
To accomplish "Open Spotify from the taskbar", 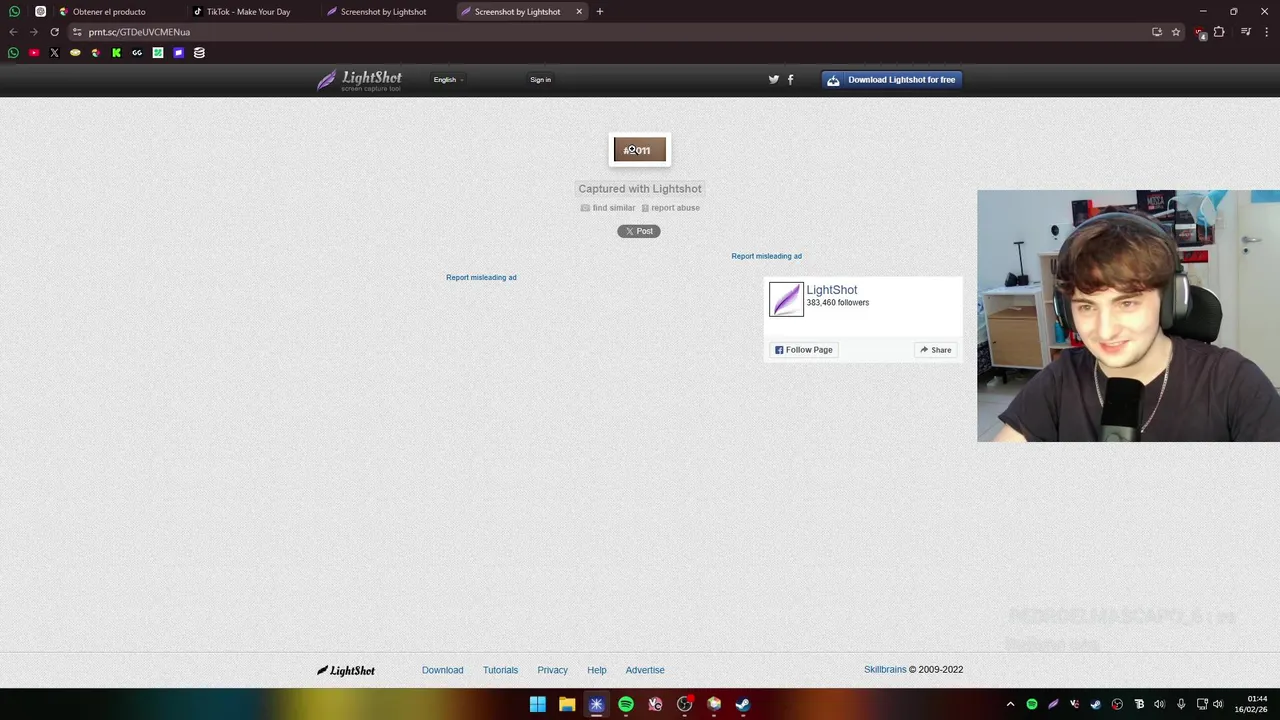I will click(x=626, y=704).
